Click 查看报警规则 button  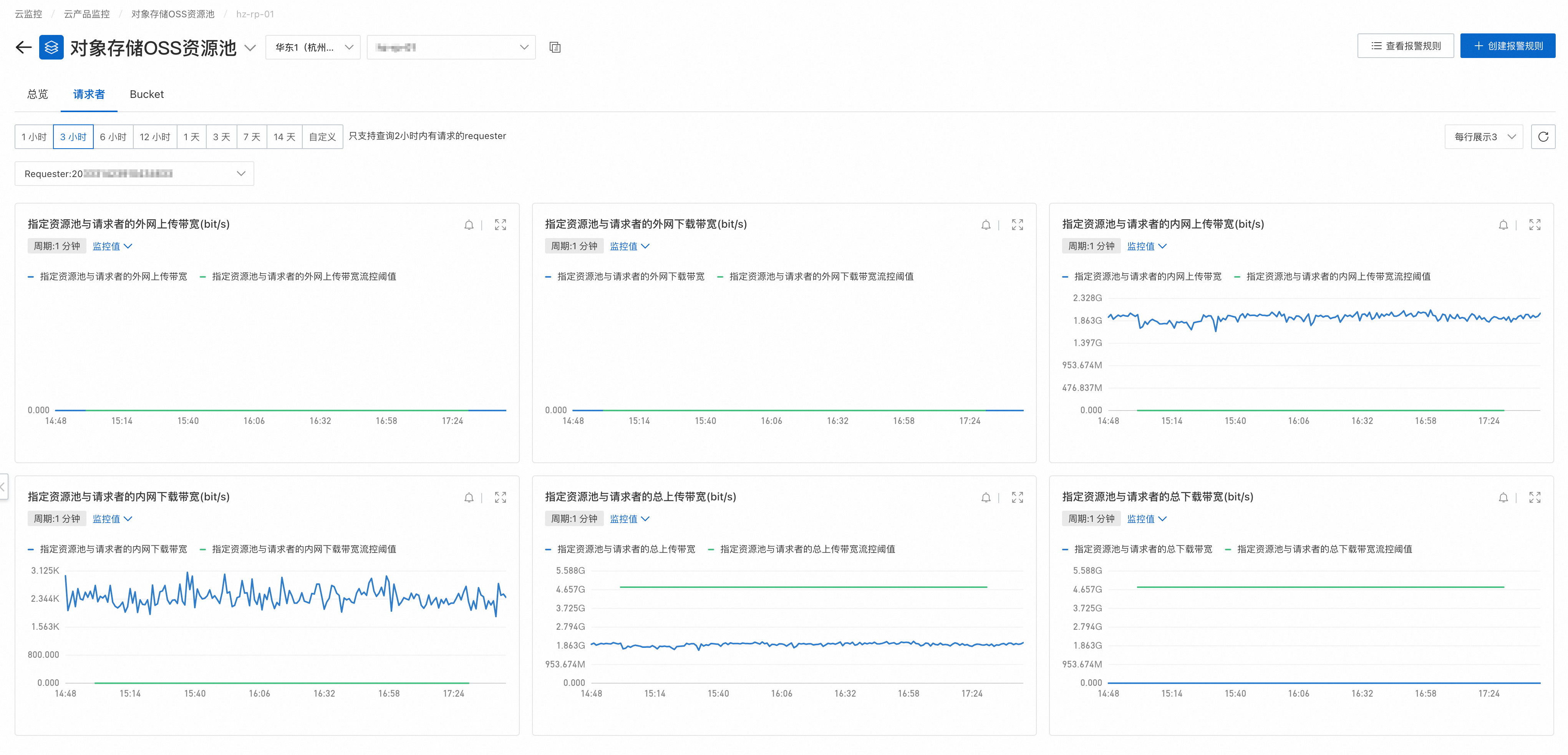click(x=1406, y=46)
